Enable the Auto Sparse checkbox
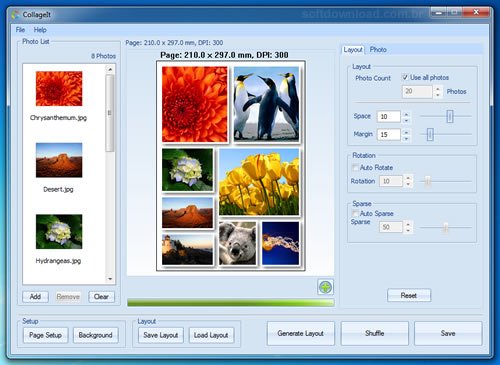 point(356,213)
